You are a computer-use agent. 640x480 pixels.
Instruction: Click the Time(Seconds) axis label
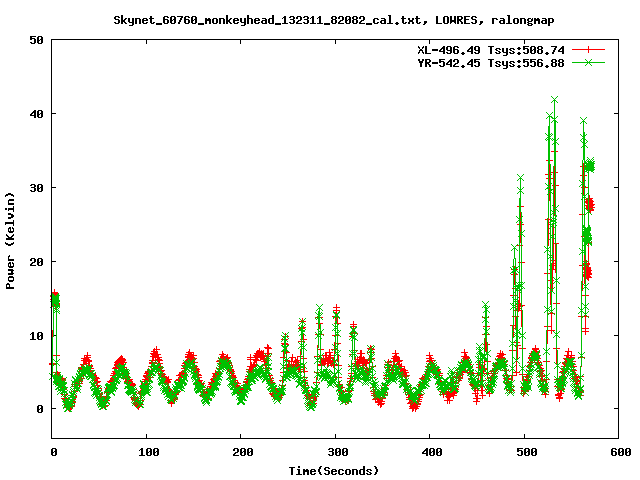click(333, 471)
